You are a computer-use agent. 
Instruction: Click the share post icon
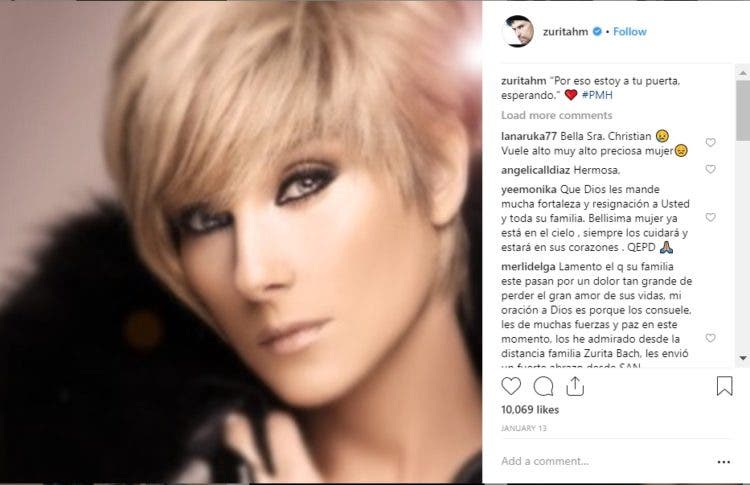click(575, 386)
